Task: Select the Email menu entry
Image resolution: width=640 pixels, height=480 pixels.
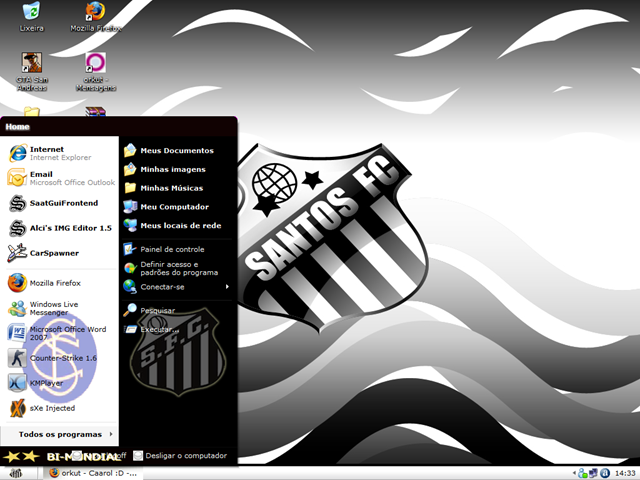Action: (x=61, y=178)
